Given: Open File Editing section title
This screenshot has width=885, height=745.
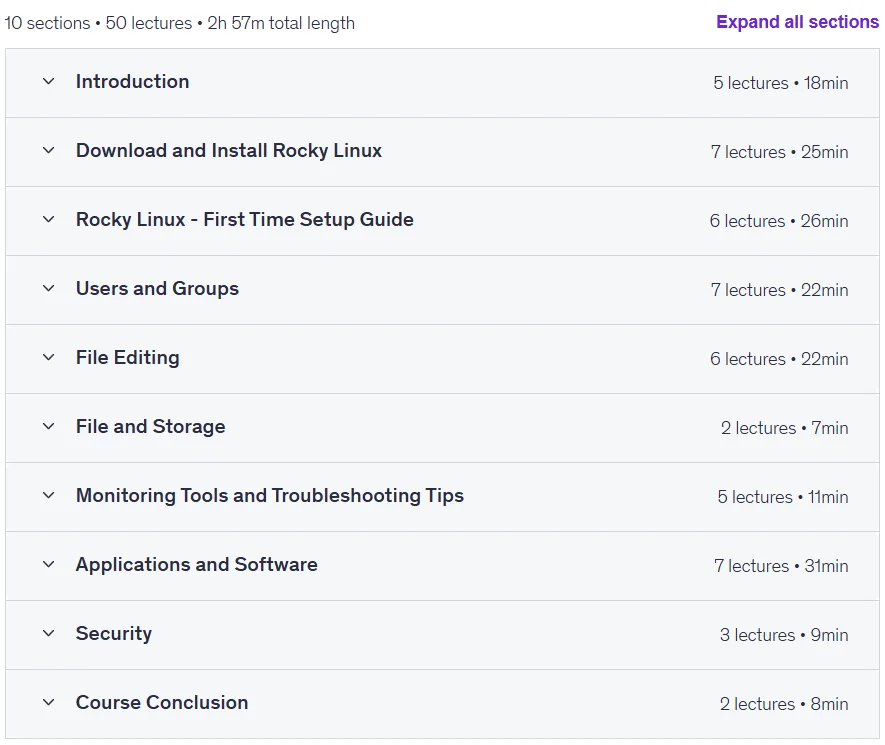Looking at the screenshot, I should point(128,358).
